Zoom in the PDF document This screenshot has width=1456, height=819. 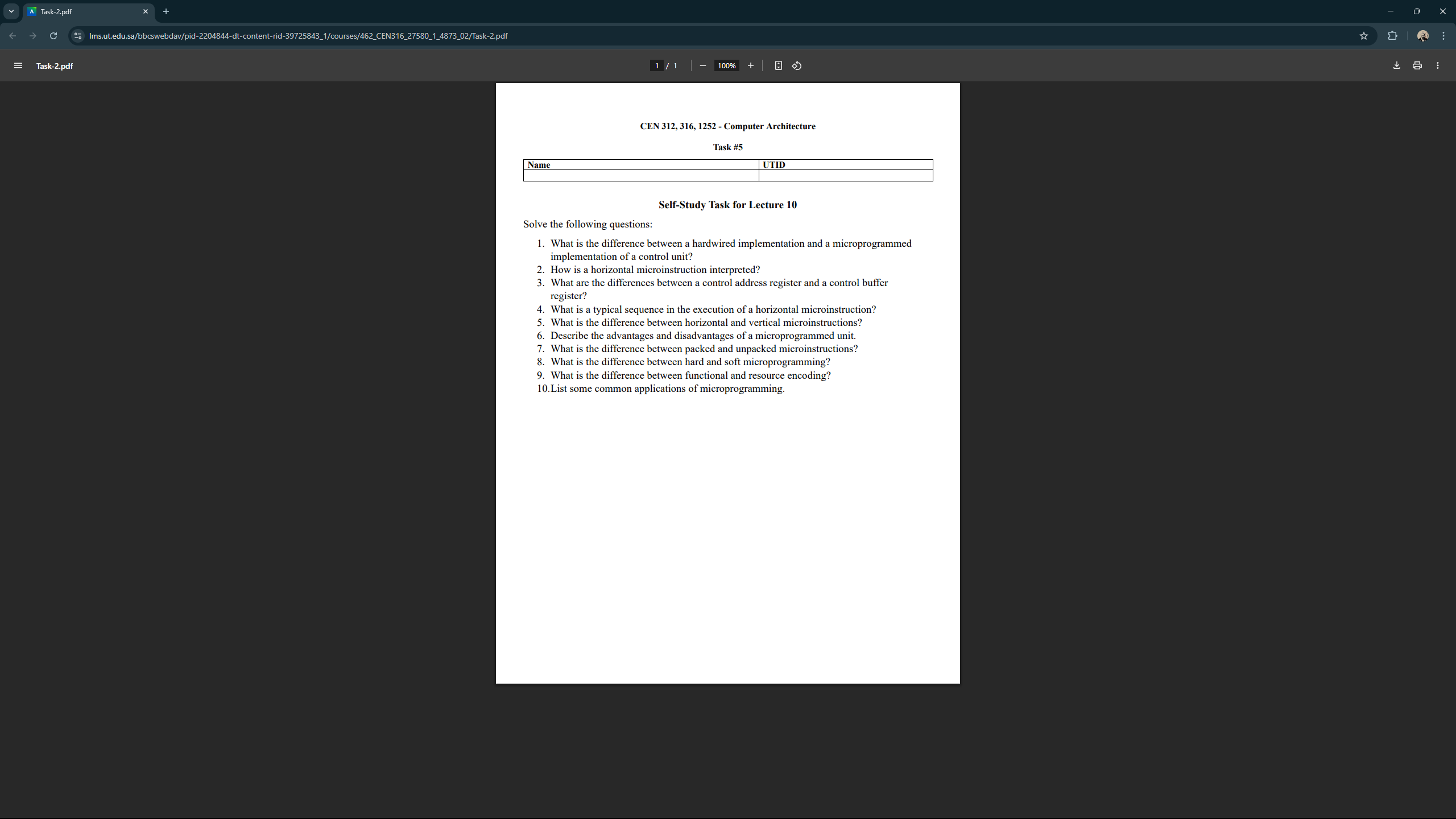pyautogui.click(x=751, y=66)
